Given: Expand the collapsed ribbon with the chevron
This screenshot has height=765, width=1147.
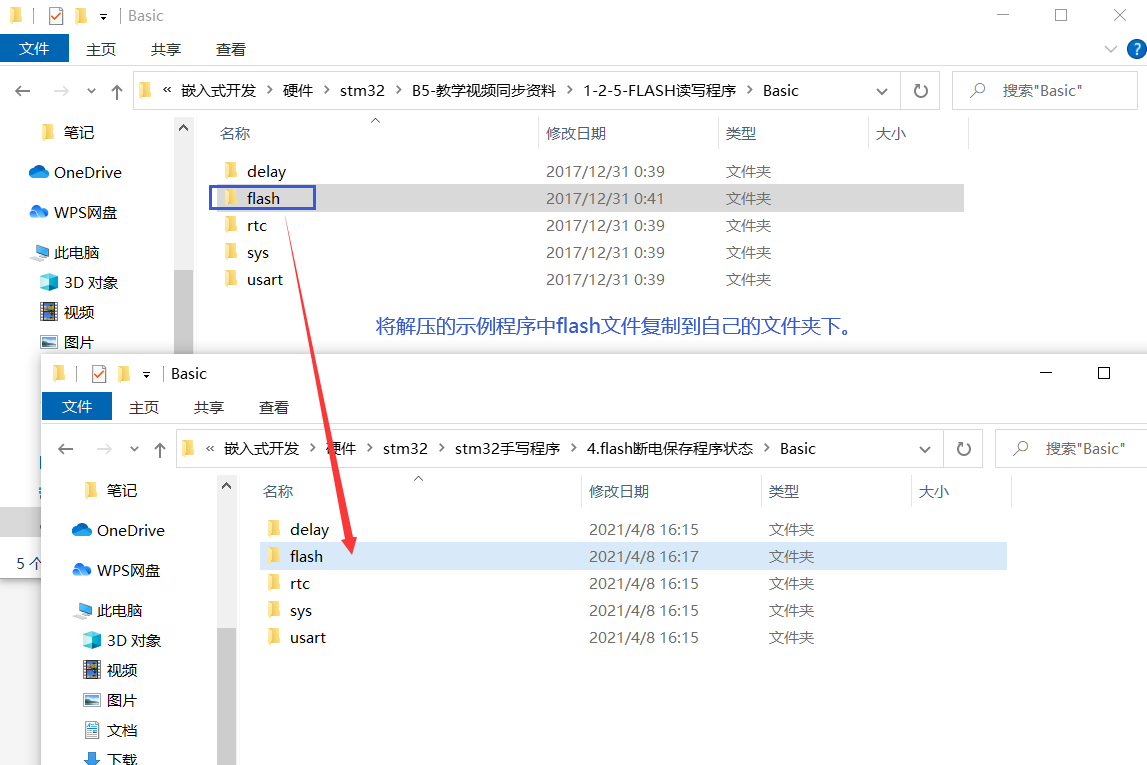Looking at the screenshot, I should pos(1110,48).
